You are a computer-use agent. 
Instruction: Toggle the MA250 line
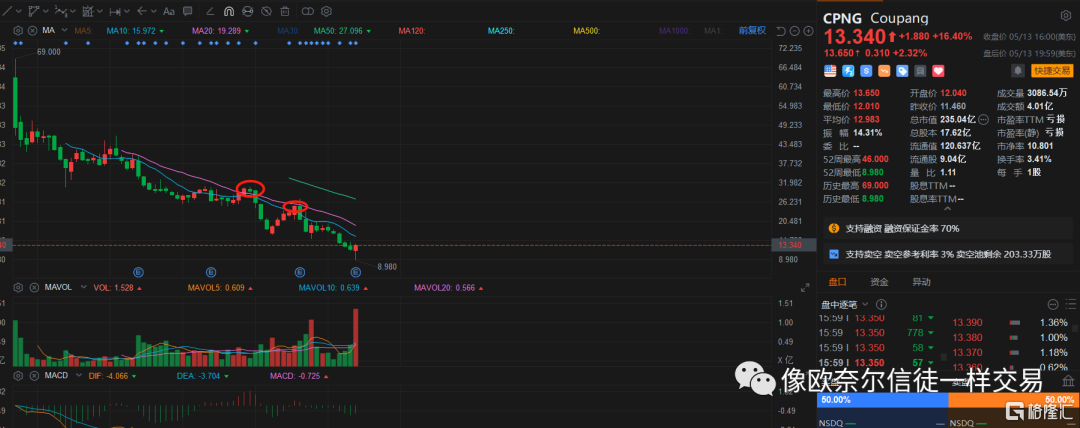(x=502, y=30)
